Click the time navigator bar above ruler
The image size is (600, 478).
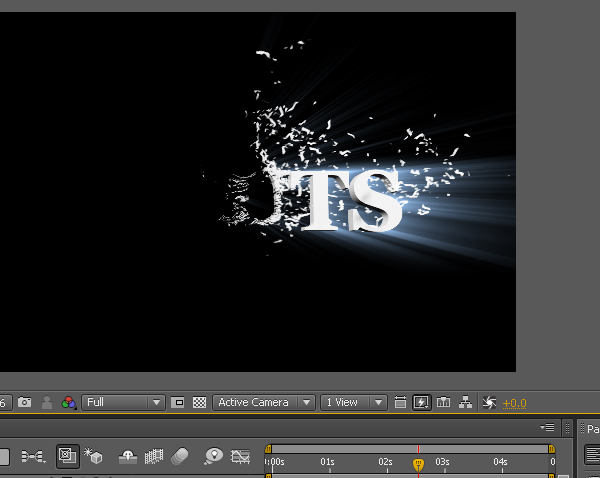coord(410,449)
